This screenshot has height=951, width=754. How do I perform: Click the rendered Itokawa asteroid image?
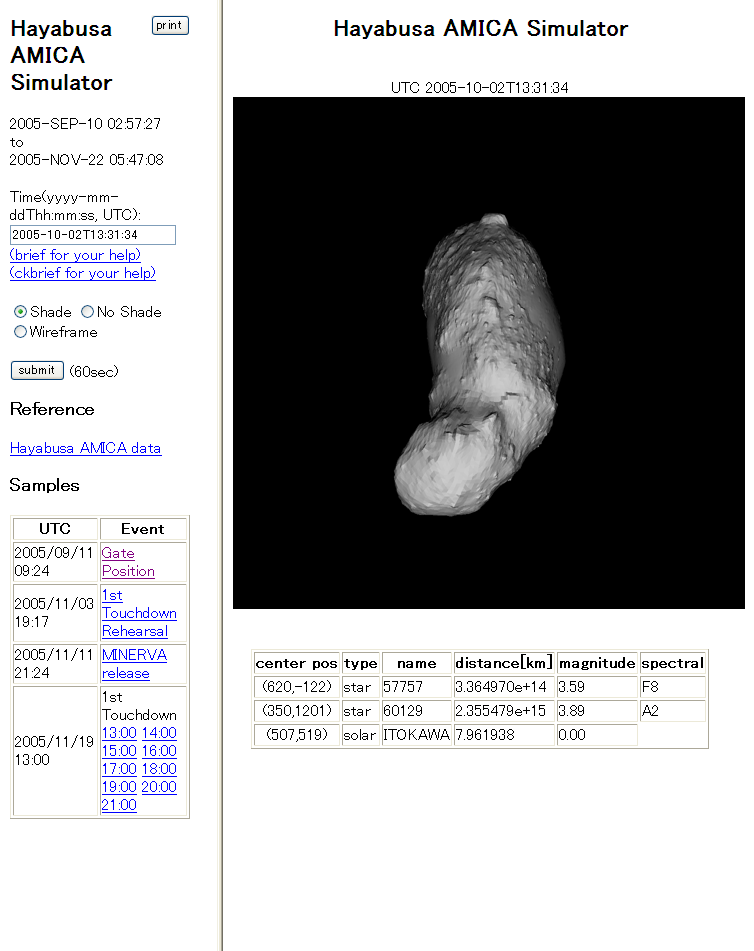pos(489,353)
